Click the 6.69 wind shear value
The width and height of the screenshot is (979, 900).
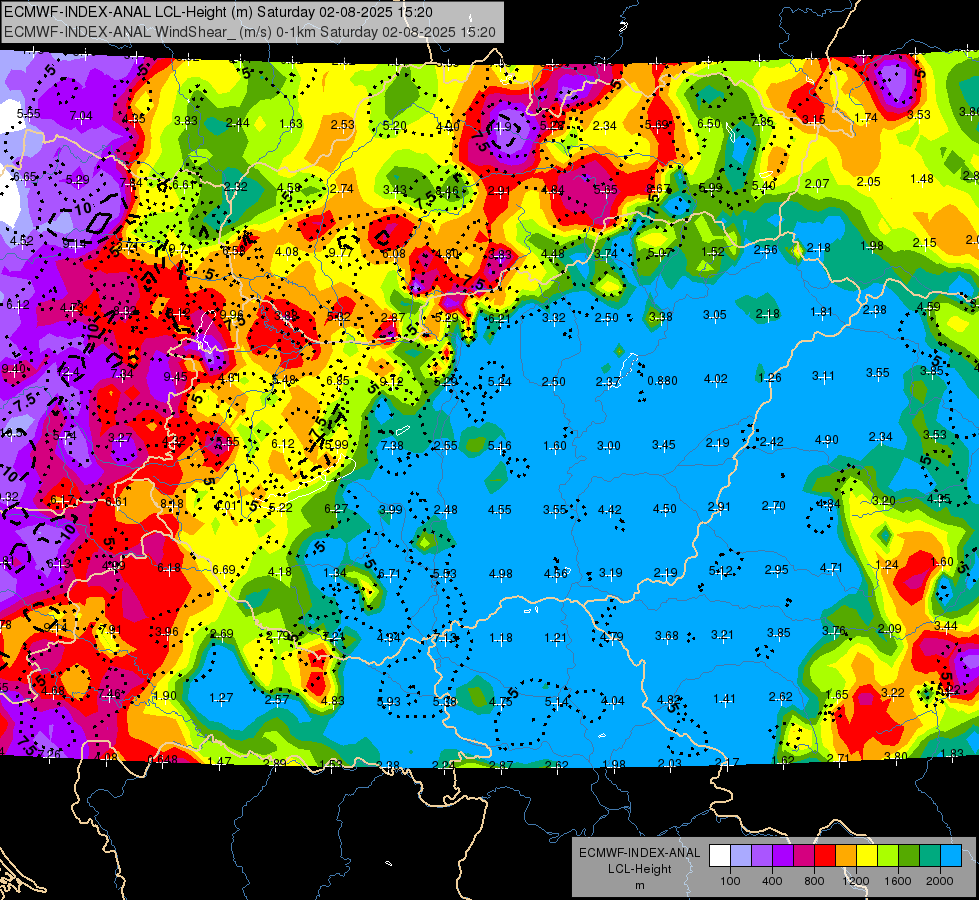pos(224,569)
